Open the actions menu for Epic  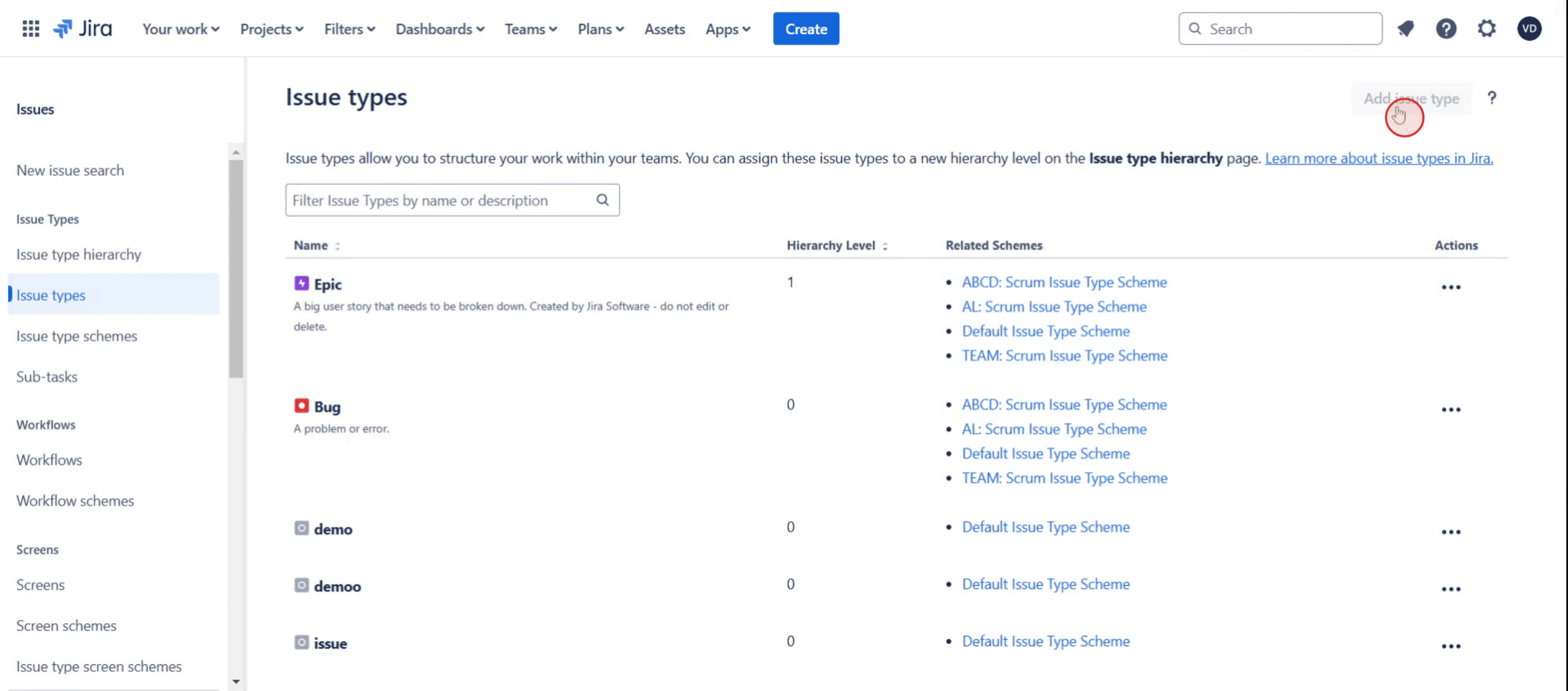tap(1451, 287)
